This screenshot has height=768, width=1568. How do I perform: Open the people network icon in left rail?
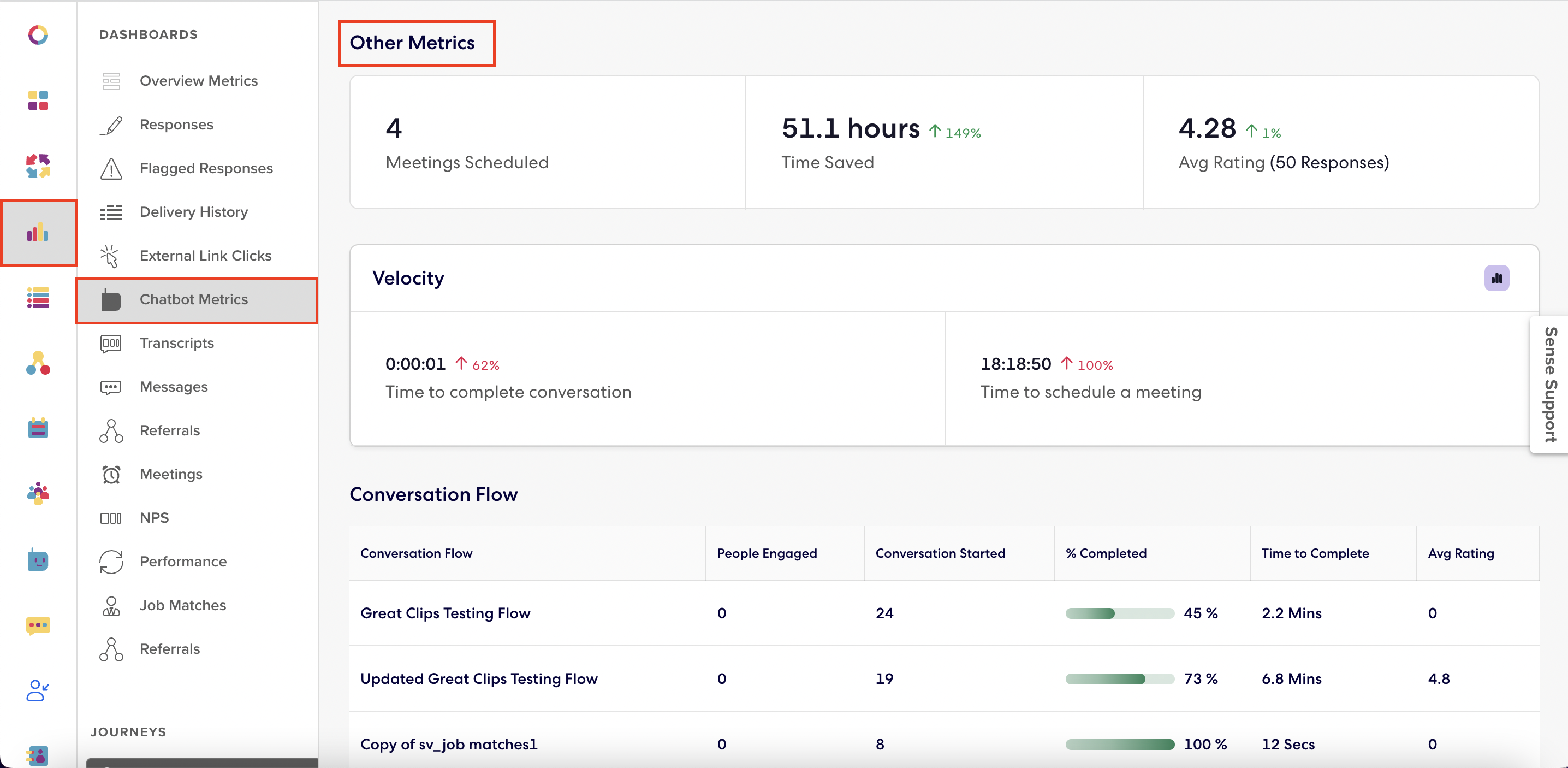(38, 364)
